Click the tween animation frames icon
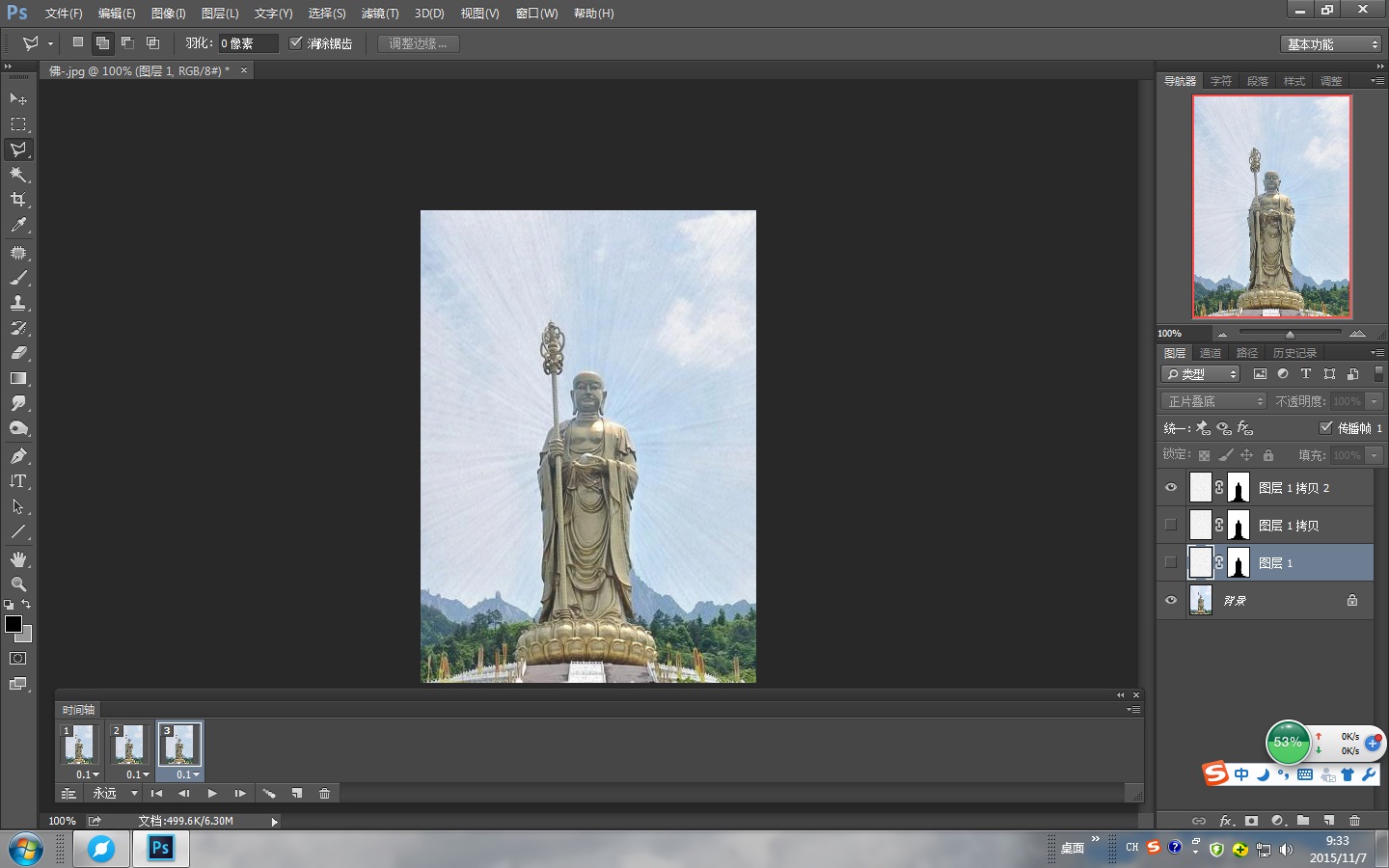The image size is (1389, 868). pyautogui.click(x=269, y=794)
